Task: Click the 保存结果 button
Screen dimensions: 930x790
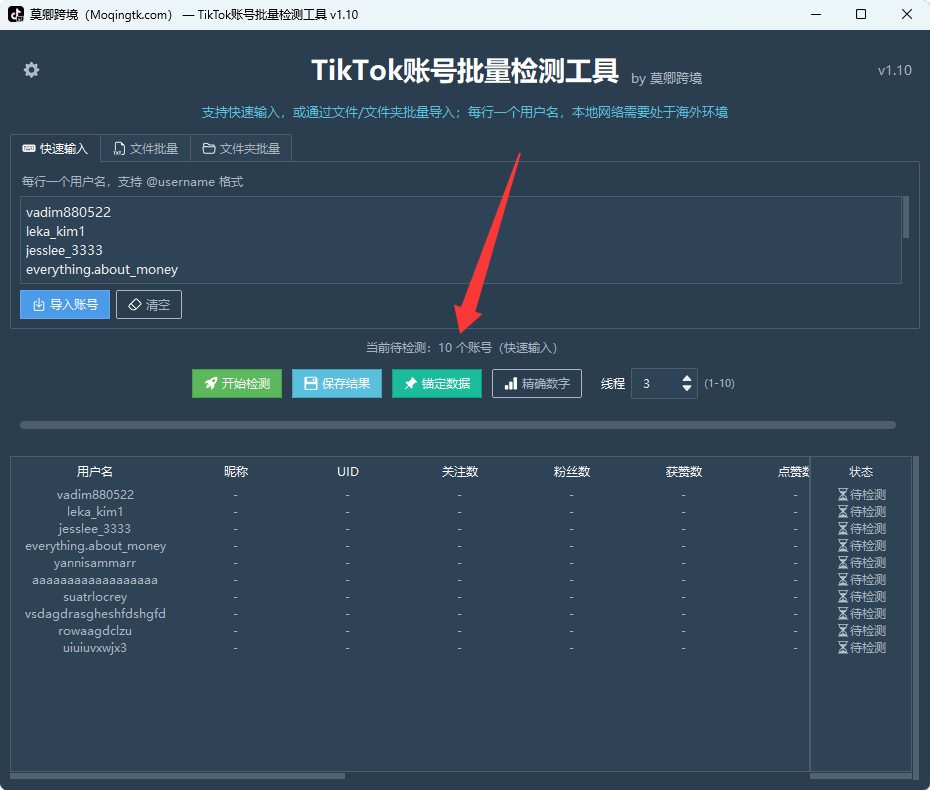Action: [337, 384]
